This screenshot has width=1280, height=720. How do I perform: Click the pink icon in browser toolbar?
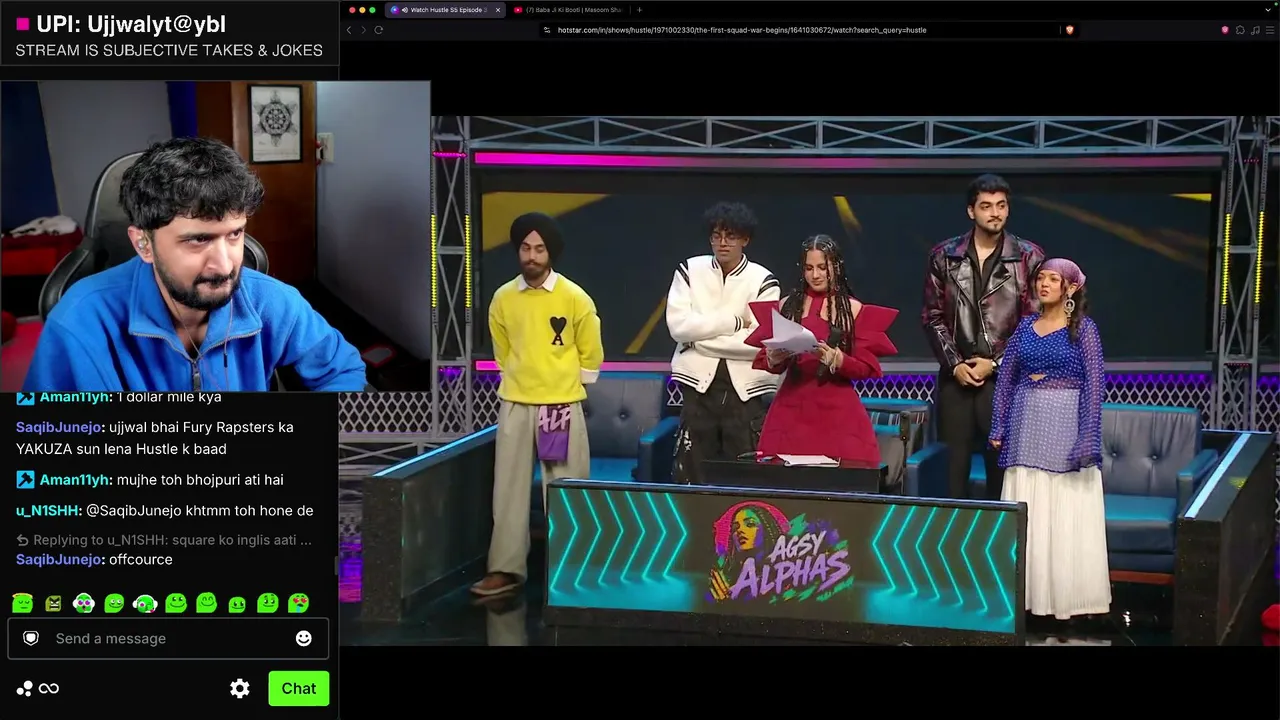click(x=1225, y=30)
